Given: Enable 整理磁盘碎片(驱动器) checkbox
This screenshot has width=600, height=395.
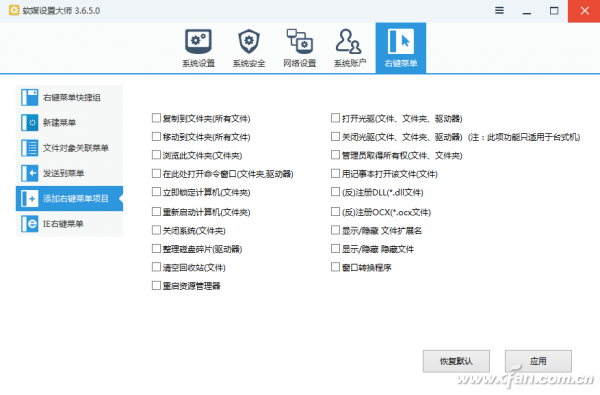Looking at the screenshot, I should (156, 248).
